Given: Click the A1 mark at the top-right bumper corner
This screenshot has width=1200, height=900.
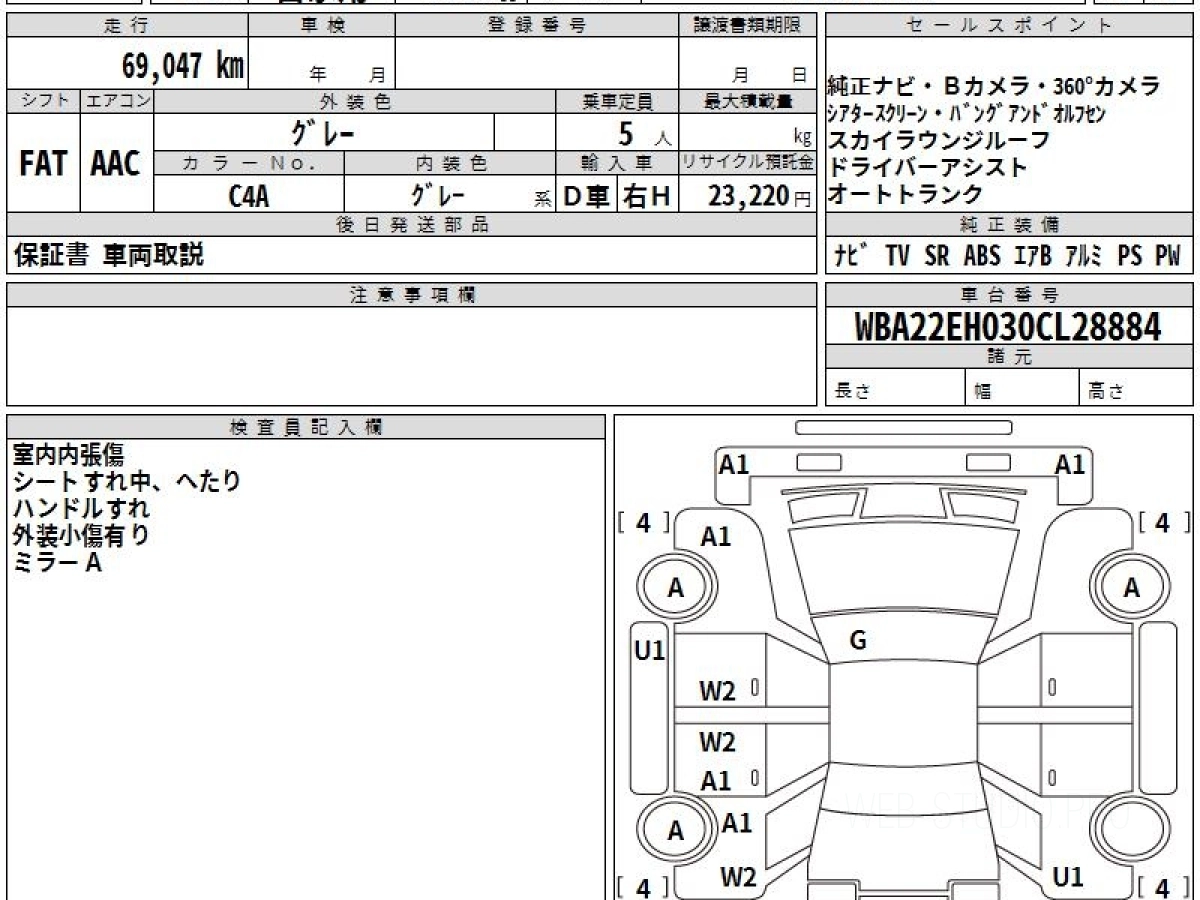Looking at the screenshot, I should (x=1069, y=464).
